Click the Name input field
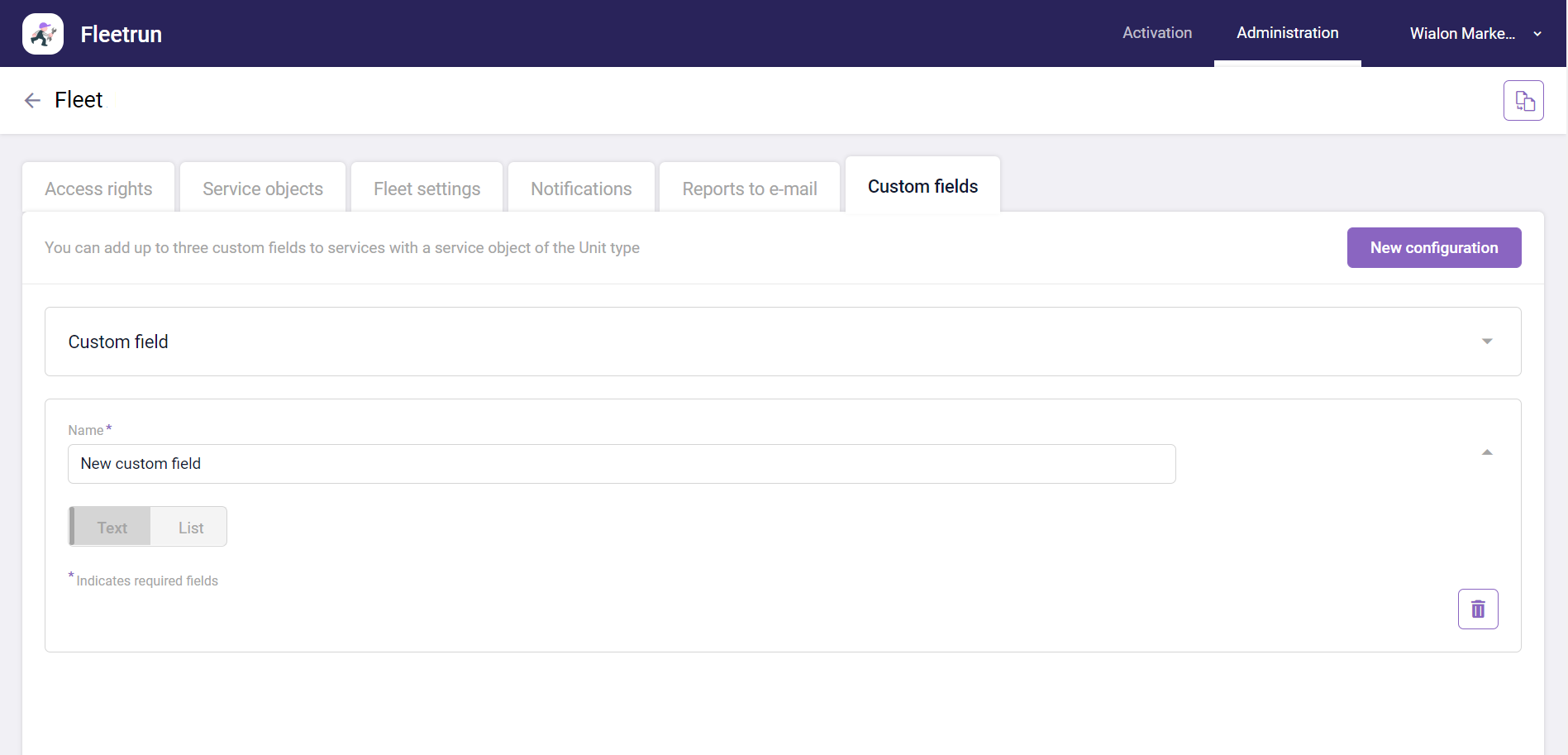The image size is (1568, 755). 621,464
